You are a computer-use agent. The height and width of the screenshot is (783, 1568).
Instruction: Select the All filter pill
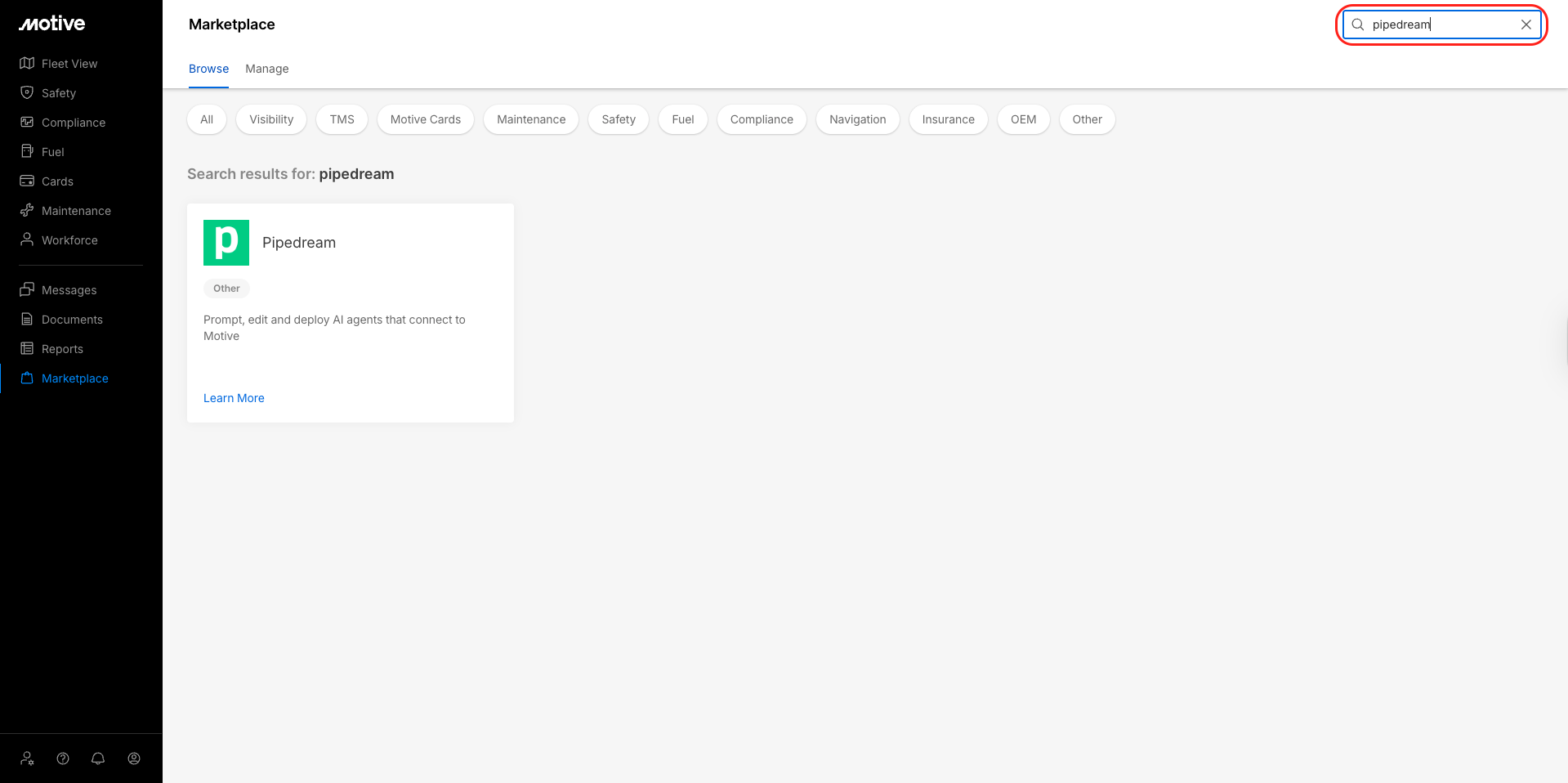[206, 119]
